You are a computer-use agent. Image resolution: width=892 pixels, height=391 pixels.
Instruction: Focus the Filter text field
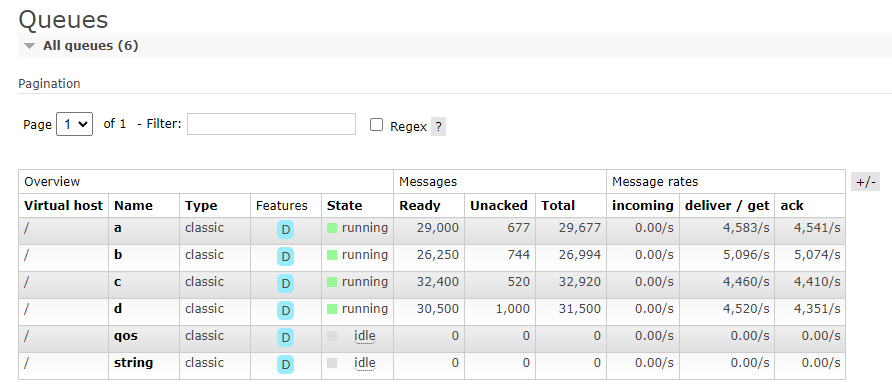(271, 124)
